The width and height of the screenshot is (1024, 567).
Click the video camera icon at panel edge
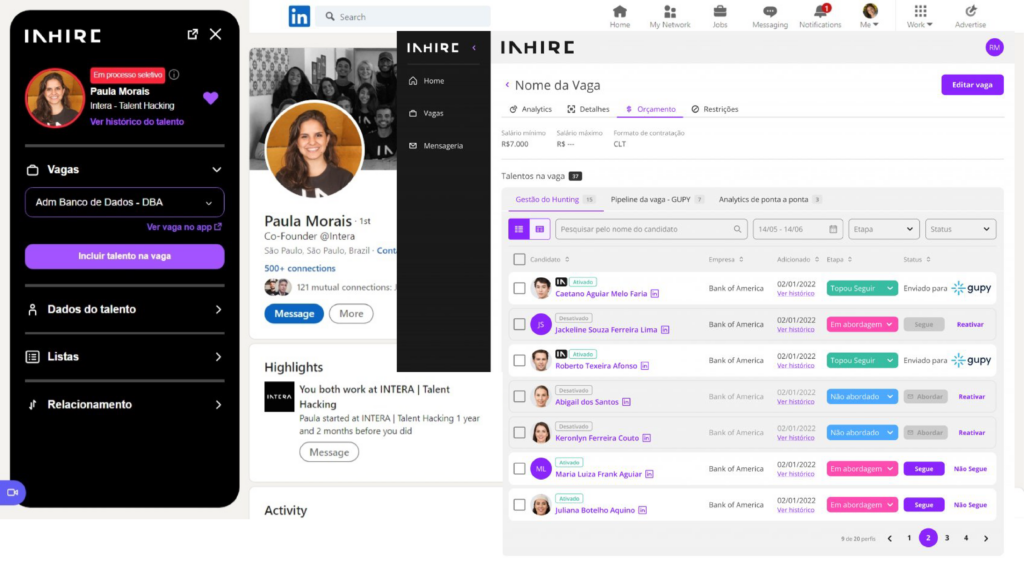point(12,493)
